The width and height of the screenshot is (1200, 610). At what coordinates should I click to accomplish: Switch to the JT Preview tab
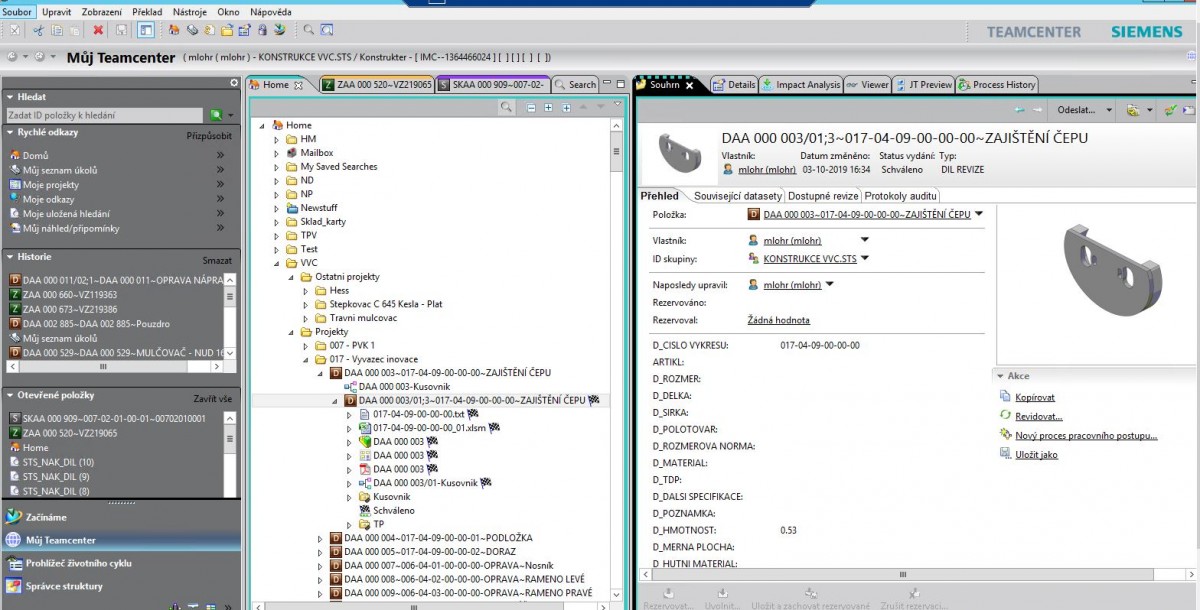tap(924, 85)
